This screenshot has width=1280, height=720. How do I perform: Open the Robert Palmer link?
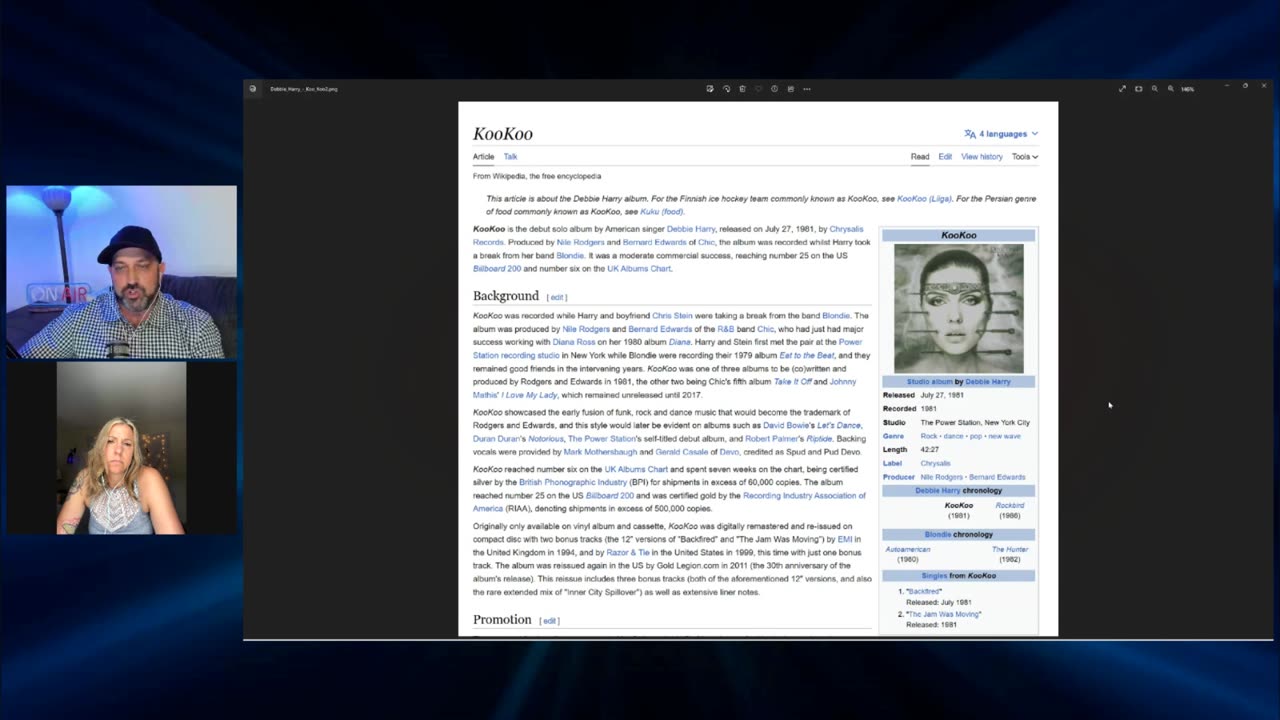point(774,439)
